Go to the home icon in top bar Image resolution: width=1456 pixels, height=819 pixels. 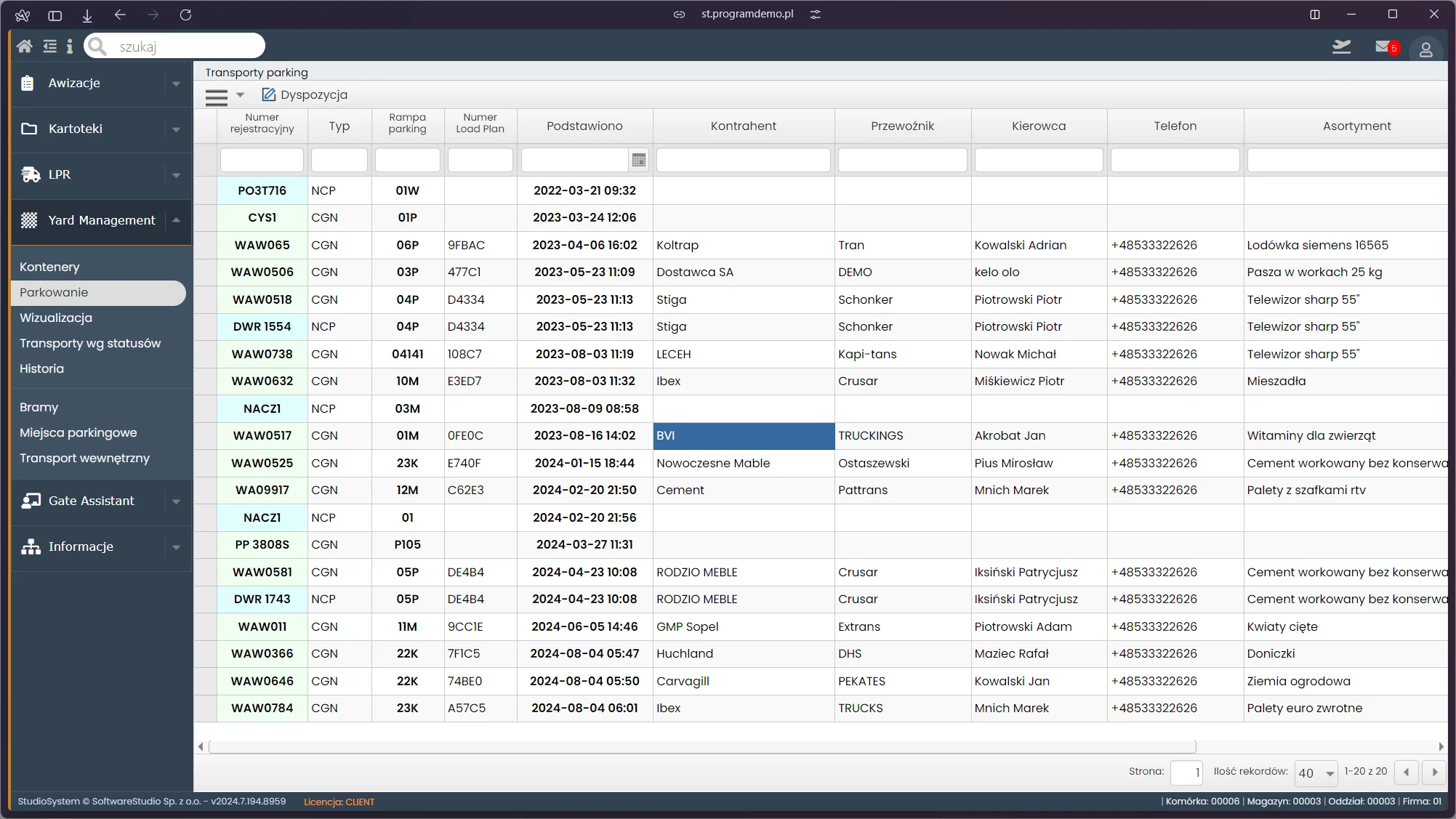(x=24, y=47)
